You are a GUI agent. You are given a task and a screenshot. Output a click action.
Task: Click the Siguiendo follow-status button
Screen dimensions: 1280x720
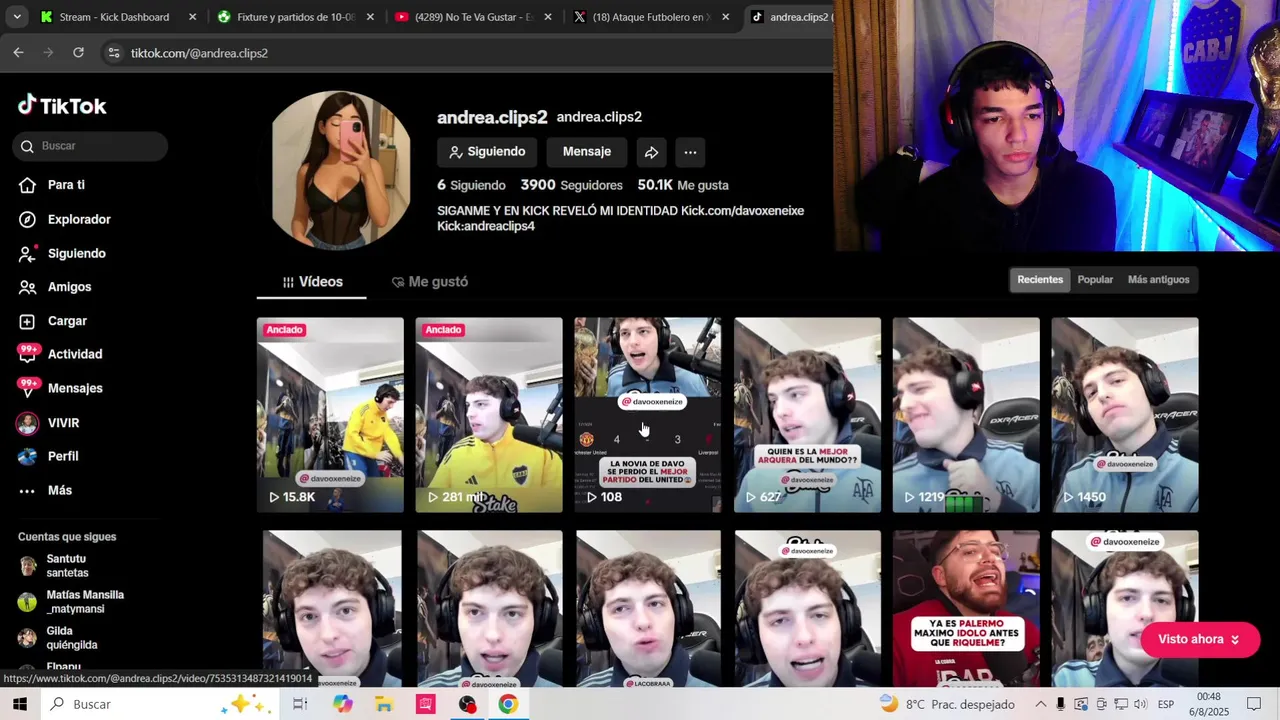487,152
